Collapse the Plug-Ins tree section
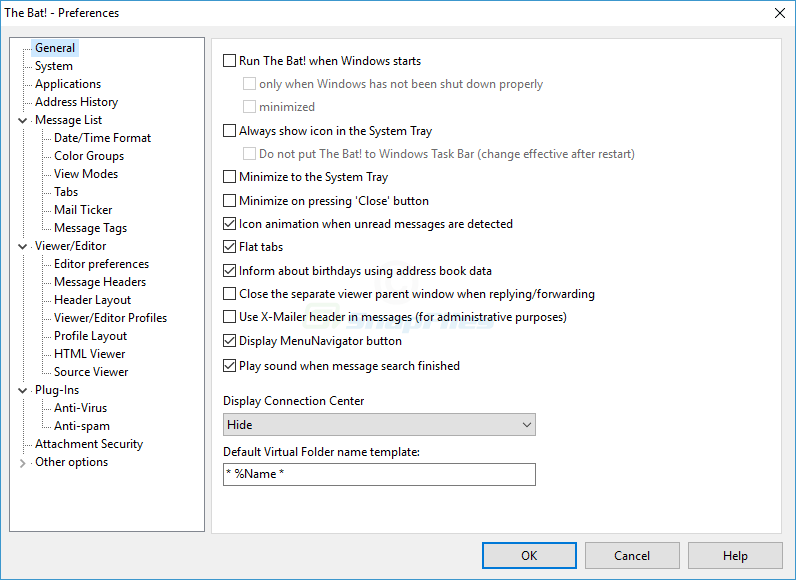 [x=22, y=391]
